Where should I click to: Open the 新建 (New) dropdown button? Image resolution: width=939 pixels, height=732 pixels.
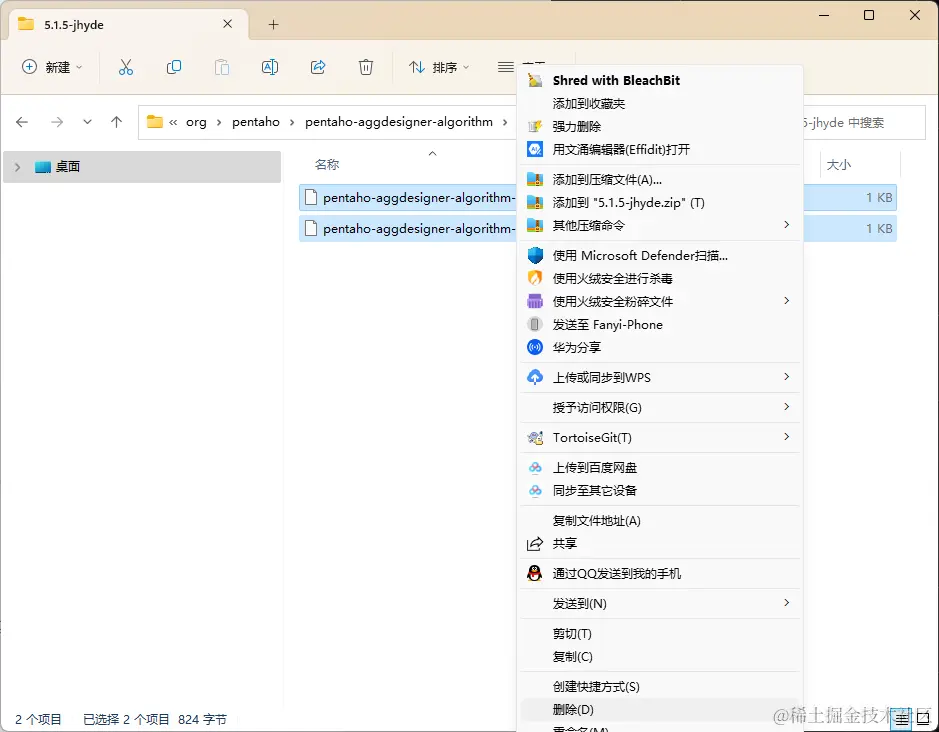(52, 67)
